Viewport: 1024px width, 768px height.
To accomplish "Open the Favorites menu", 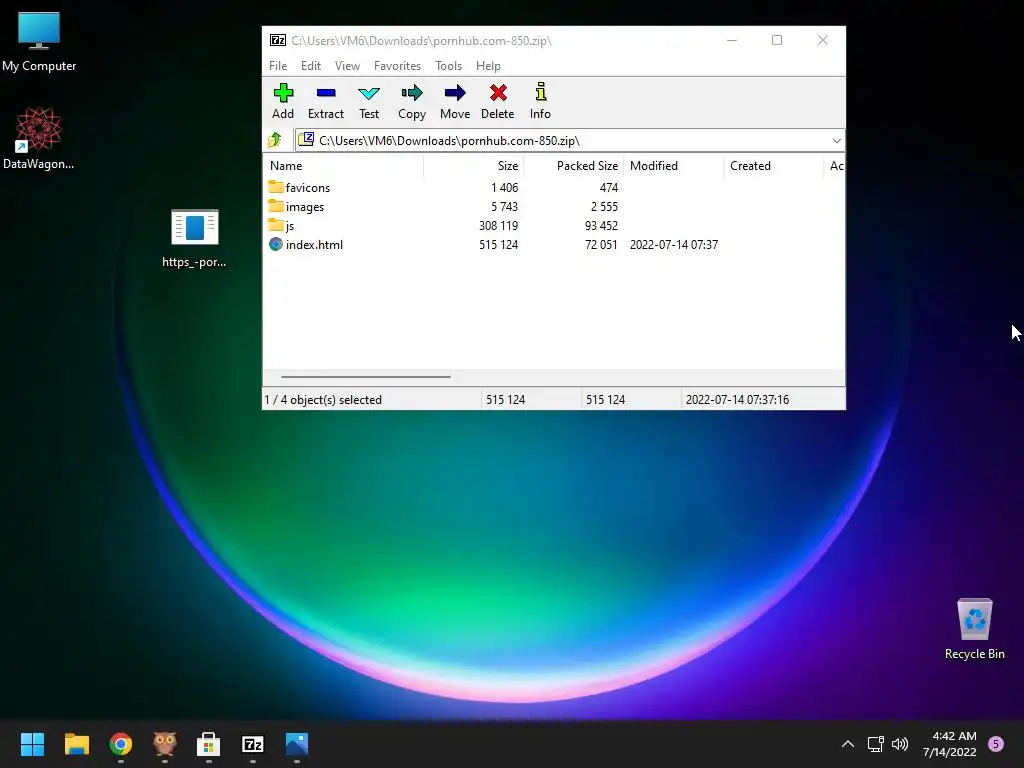I will coord(397,66).
